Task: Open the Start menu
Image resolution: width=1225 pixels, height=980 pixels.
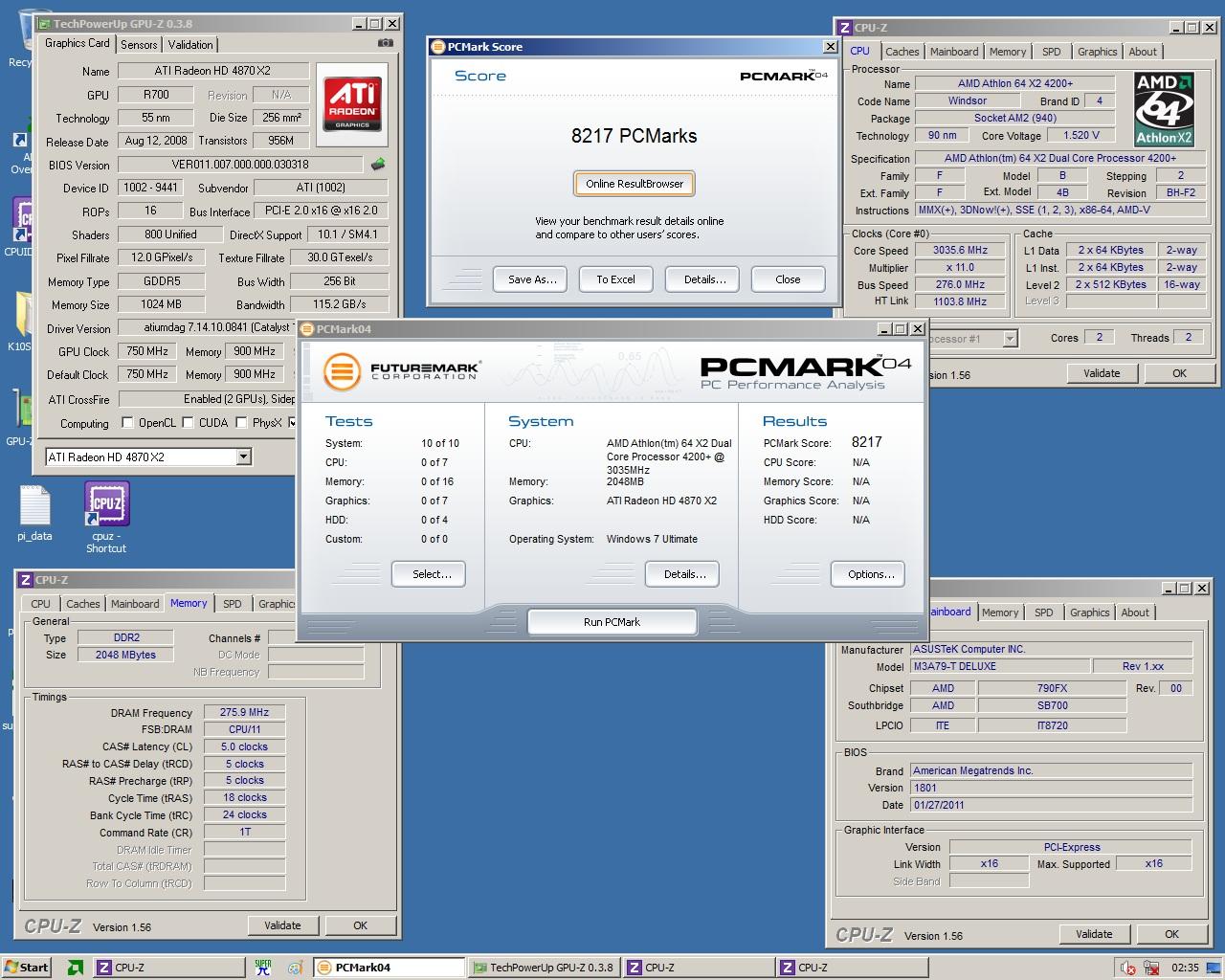Action: pos(26,968)
